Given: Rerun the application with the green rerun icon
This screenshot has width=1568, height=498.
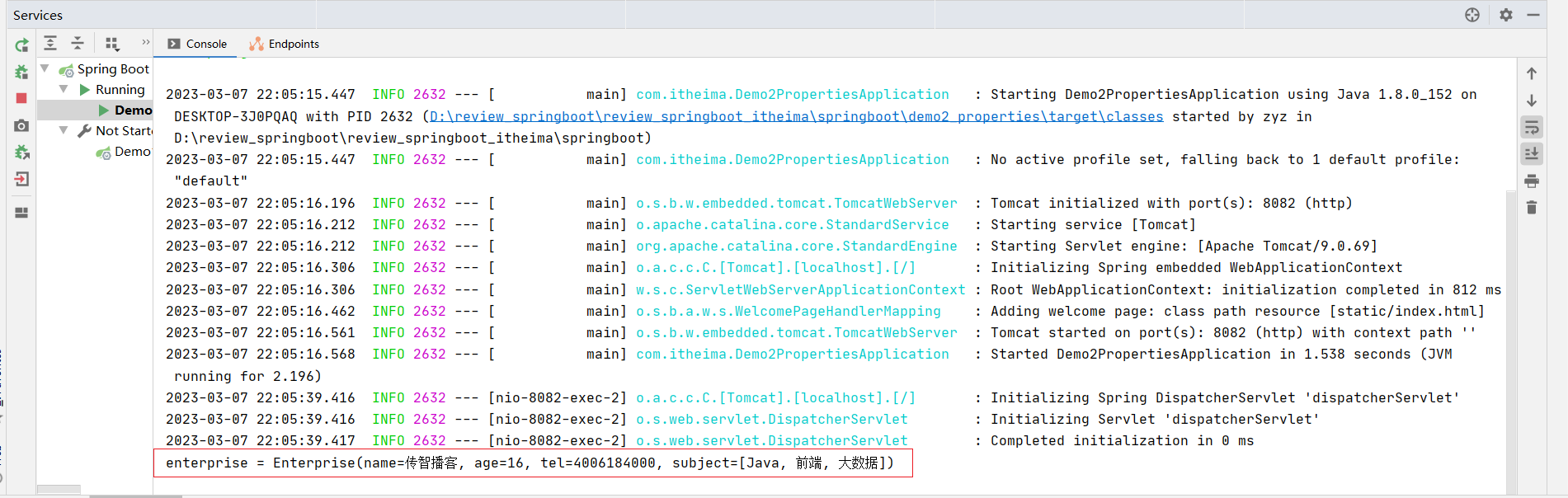Looking at the screenshot, I should coord(21,45).
